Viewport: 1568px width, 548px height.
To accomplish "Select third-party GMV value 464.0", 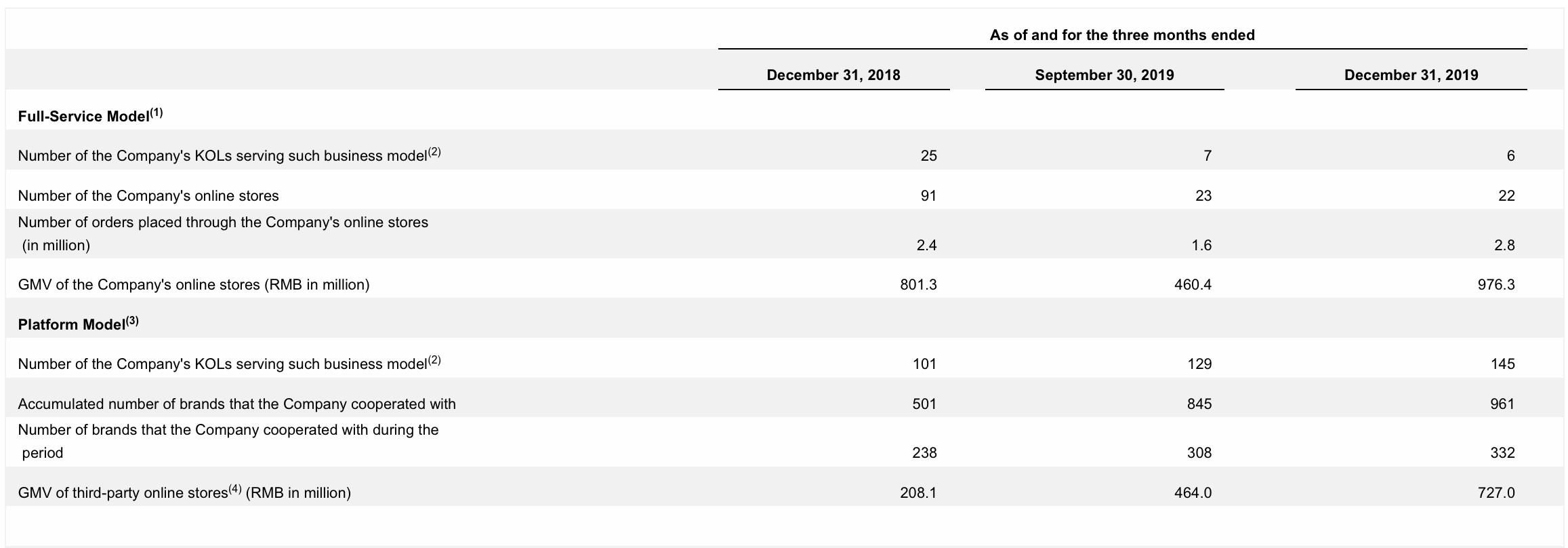I will tap(1193, 493).
